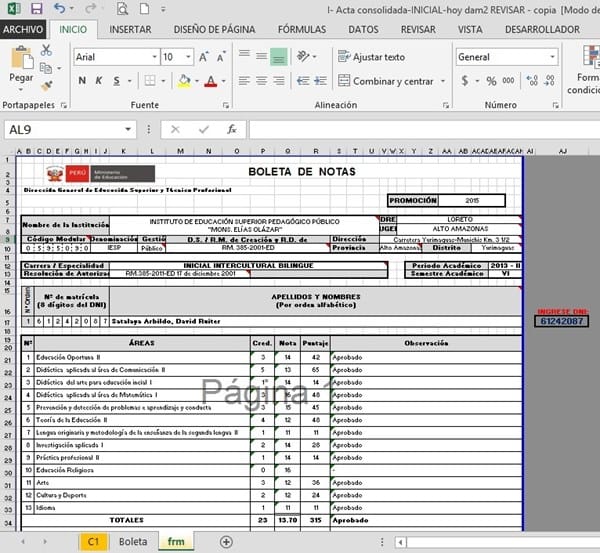Increase decimal places icon

pos(532,81)
